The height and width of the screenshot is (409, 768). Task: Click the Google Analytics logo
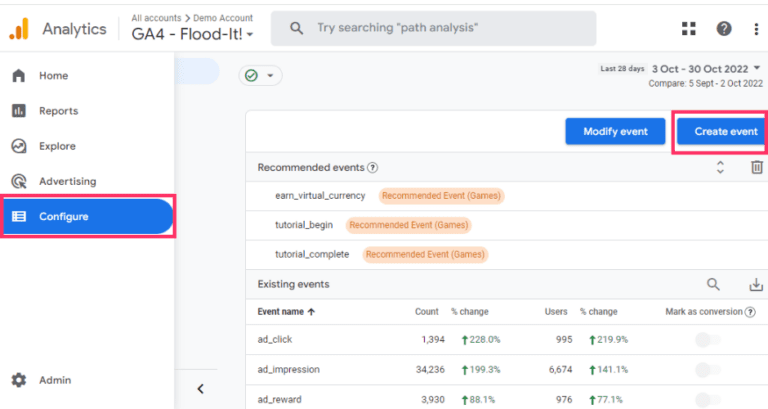click(19, 29)
